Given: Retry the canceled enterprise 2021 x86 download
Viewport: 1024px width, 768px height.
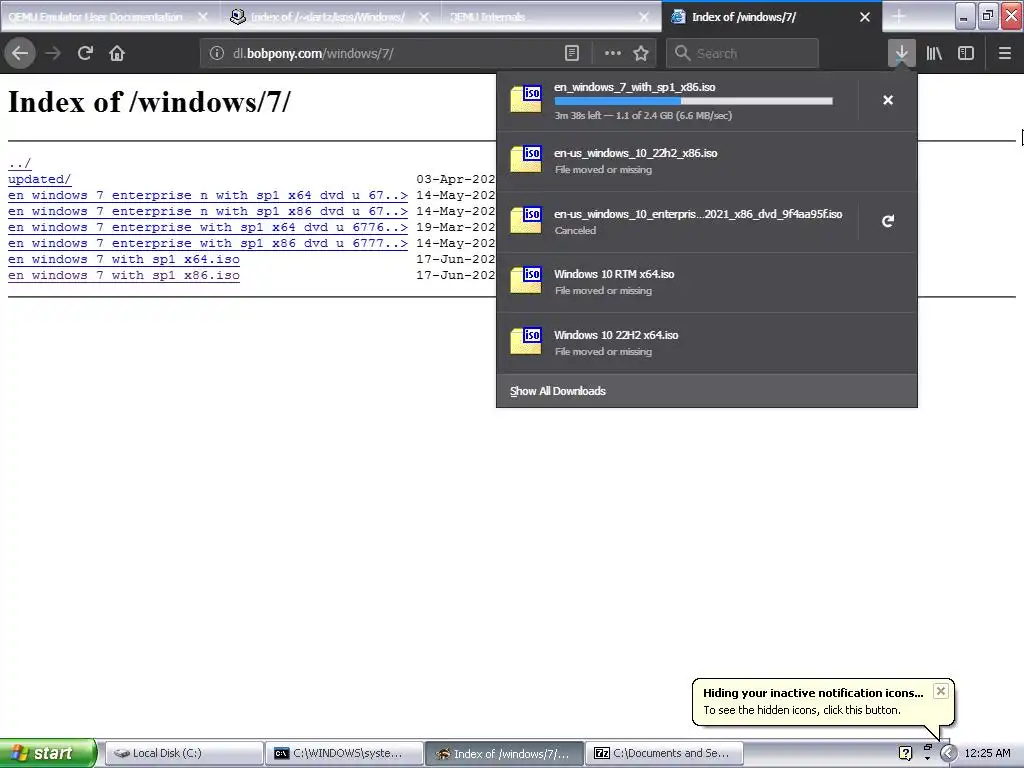Looking at the screenshot, I should tap(888, 221).
